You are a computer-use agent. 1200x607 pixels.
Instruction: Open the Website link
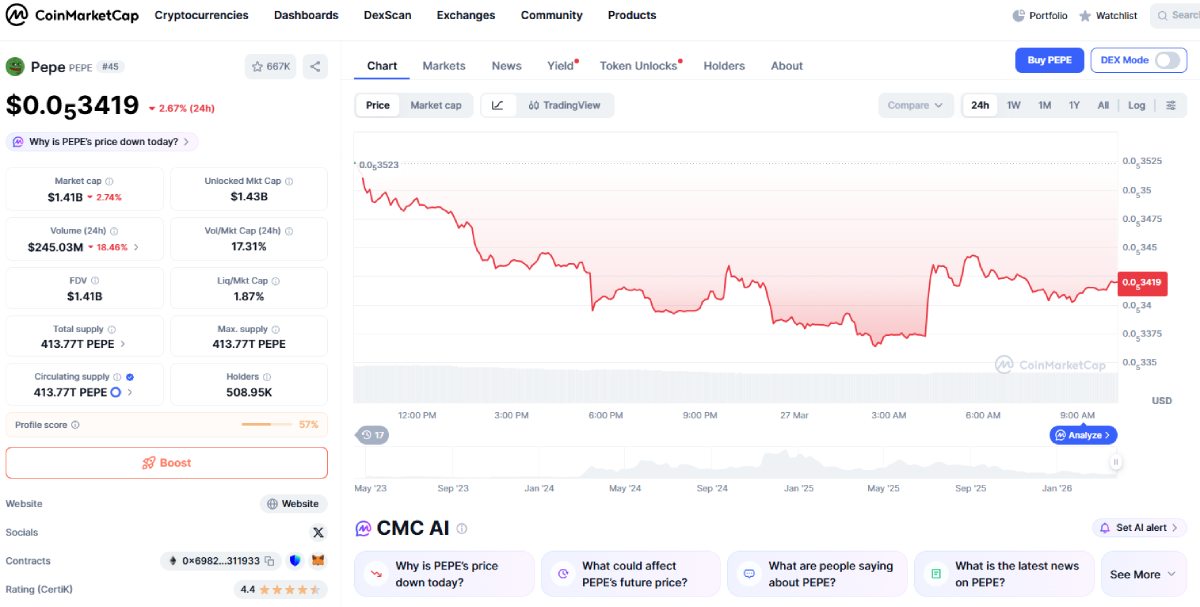(294, 504)
